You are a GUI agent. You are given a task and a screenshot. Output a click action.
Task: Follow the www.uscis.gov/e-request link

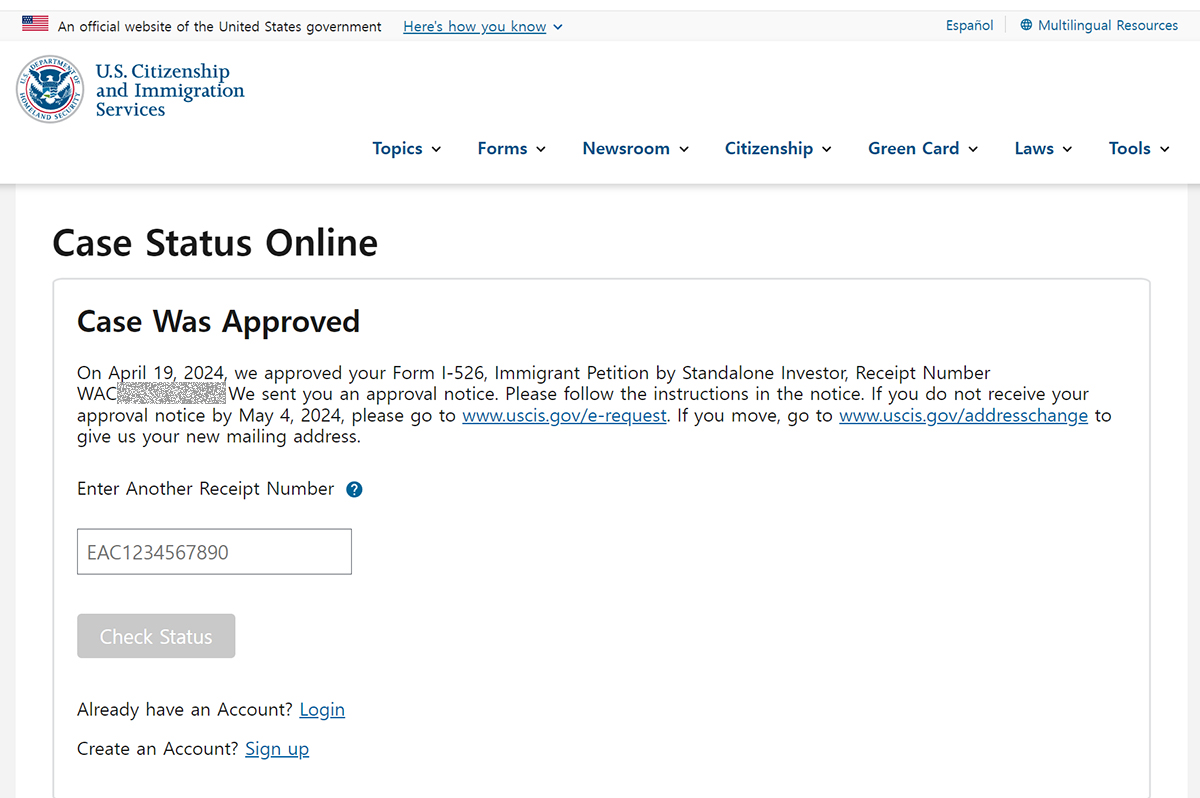[564, 415]
